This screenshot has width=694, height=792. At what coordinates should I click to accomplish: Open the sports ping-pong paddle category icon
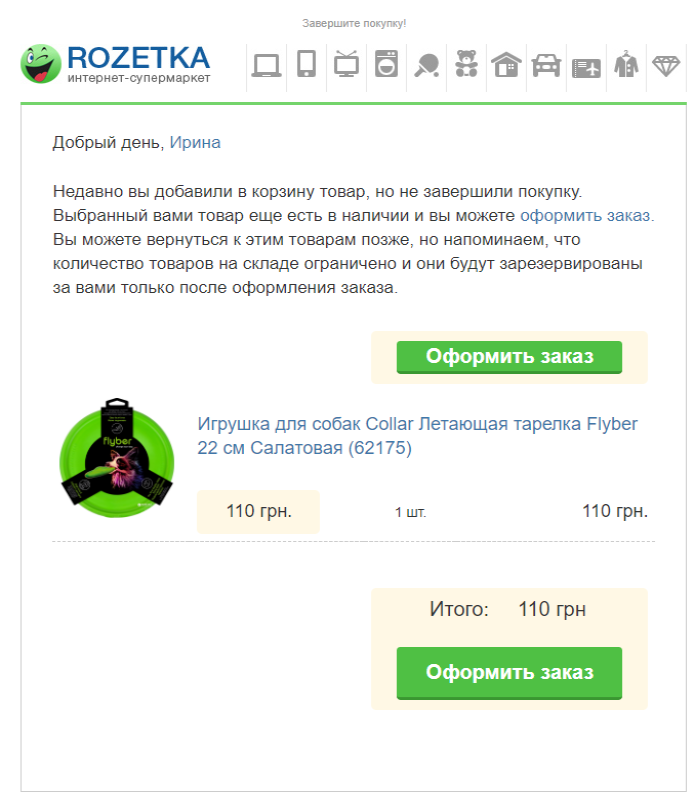pos(426,65)
